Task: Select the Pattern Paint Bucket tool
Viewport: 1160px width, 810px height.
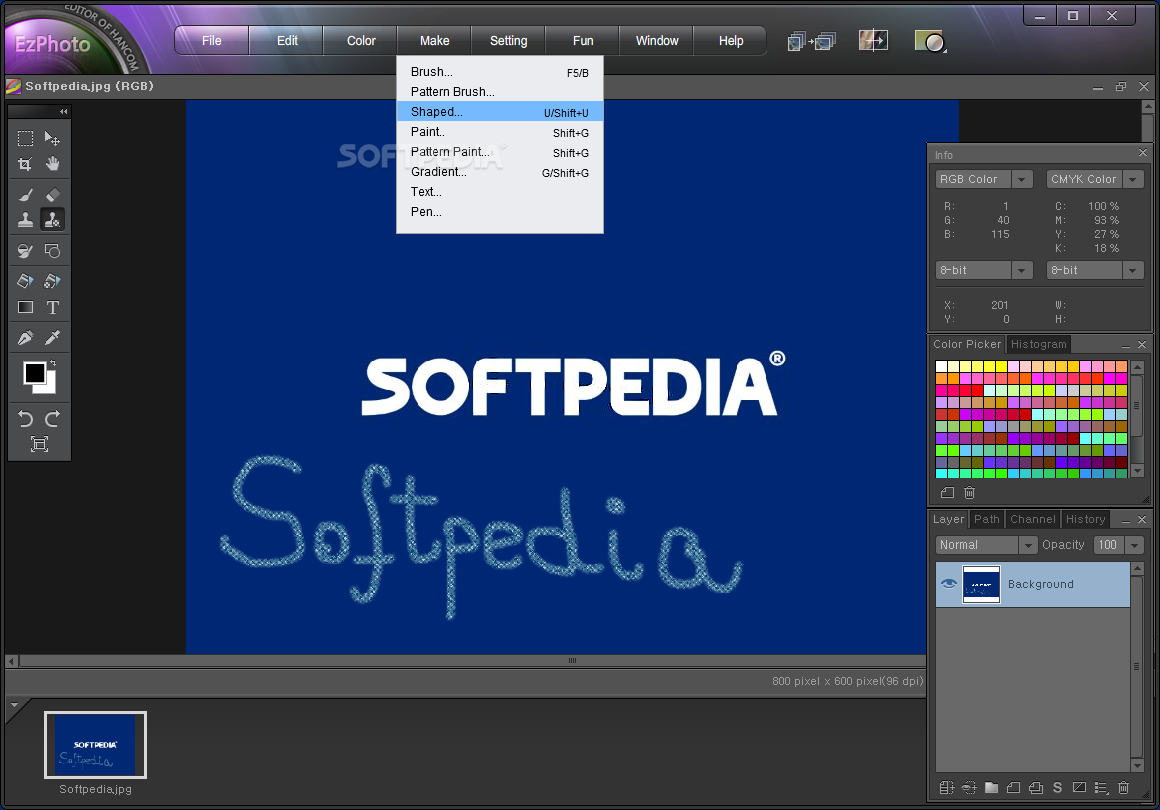Action: click(x=53, y=281)
